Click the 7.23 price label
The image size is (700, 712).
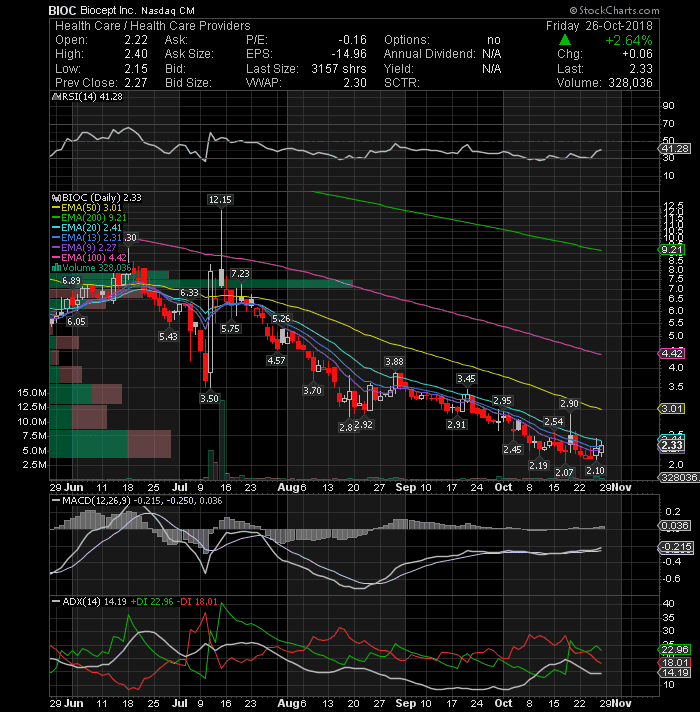pyautogui.click(x=240, y=274)
